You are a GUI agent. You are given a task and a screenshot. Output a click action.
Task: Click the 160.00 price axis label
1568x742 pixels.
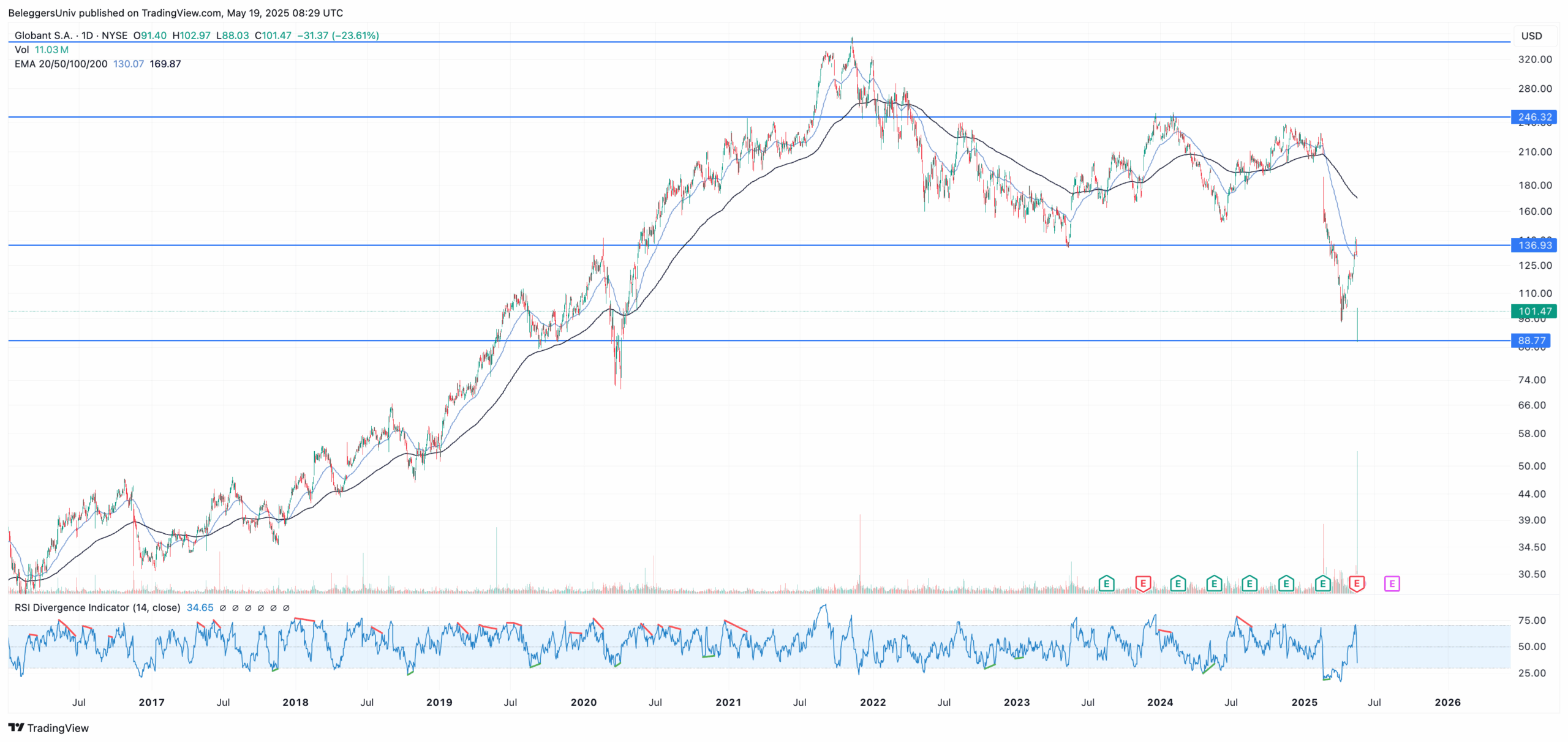point(1535,212)
